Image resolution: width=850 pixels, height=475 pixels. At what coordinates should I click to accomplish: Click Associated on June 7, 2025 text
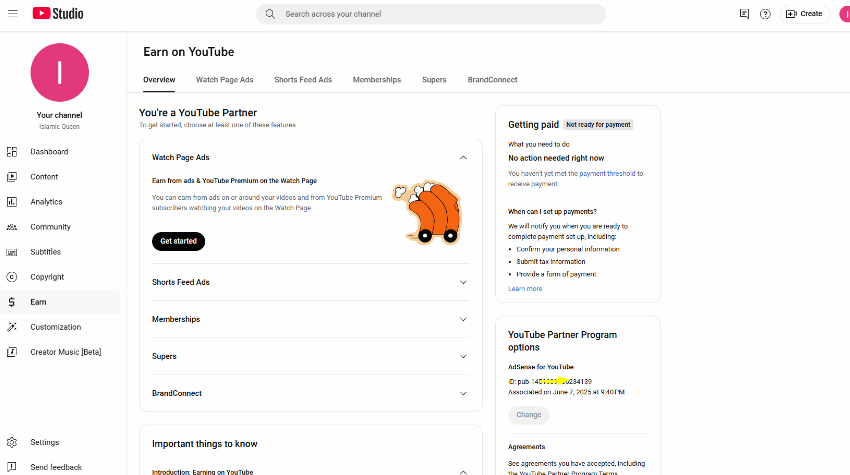pyautogui.click(x=566, y=392)
